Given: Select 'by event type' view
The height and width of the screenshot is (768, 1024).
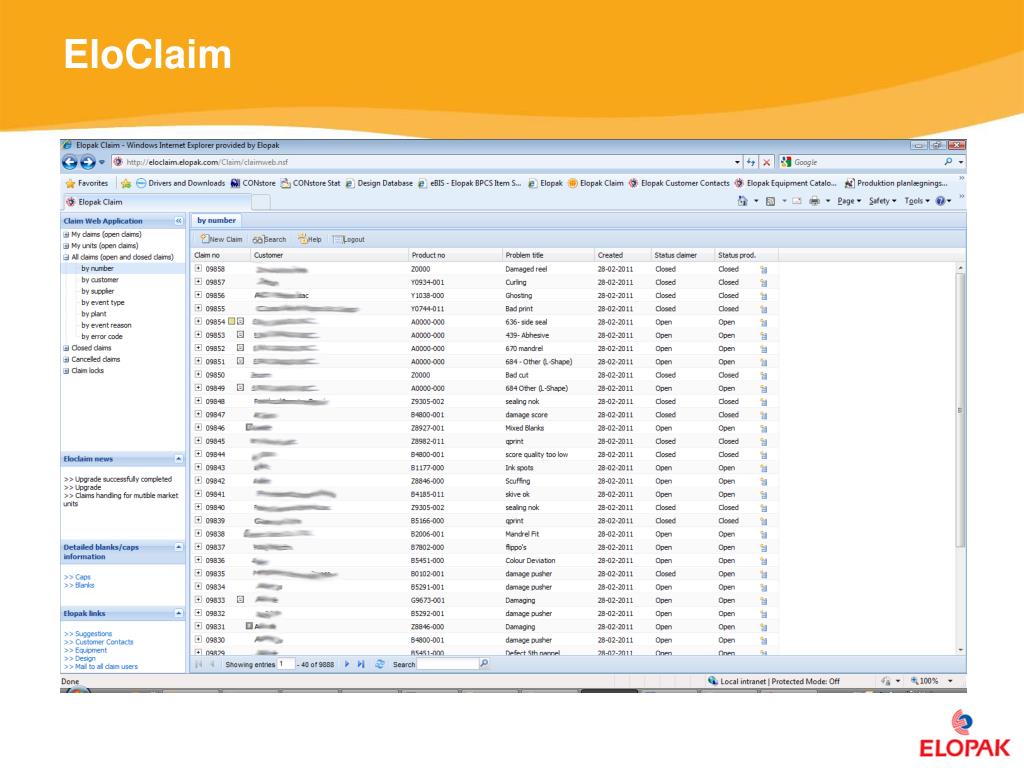Looking at the screenshot, I should (103, 302).
